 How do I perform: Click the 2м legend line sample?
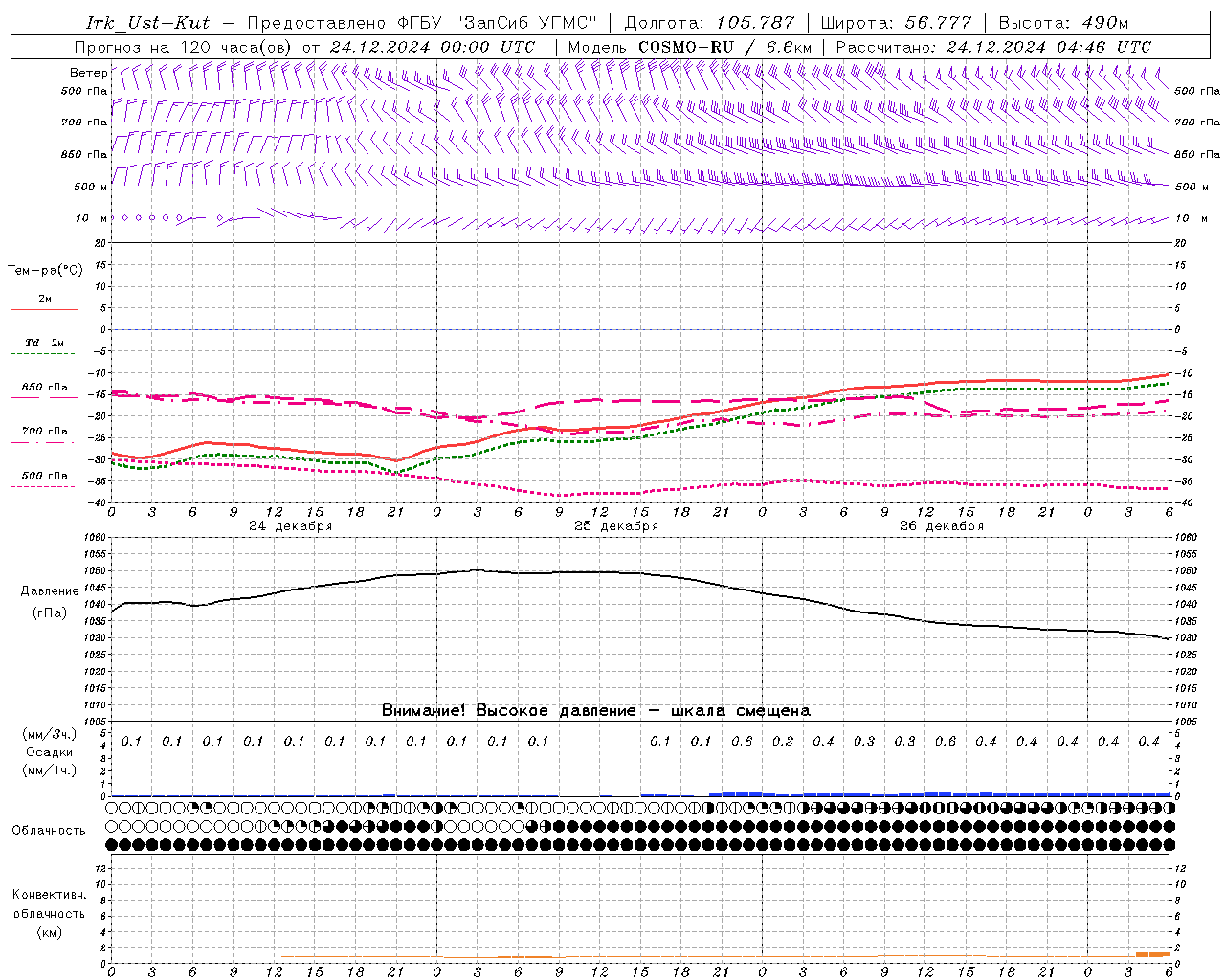(44, 309)
